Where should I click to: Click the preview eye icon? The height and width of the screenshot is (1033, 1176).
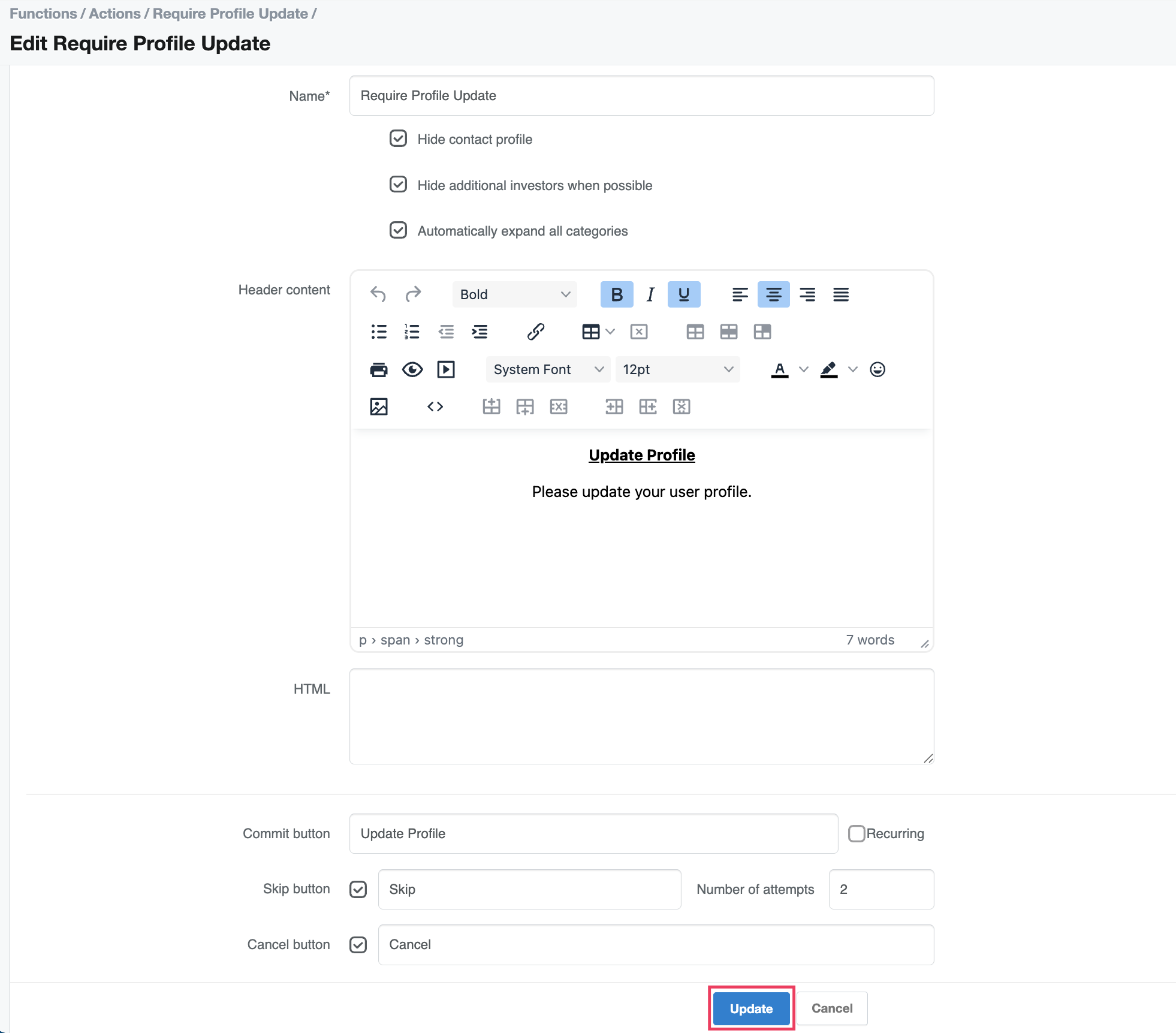coord(412,369)
